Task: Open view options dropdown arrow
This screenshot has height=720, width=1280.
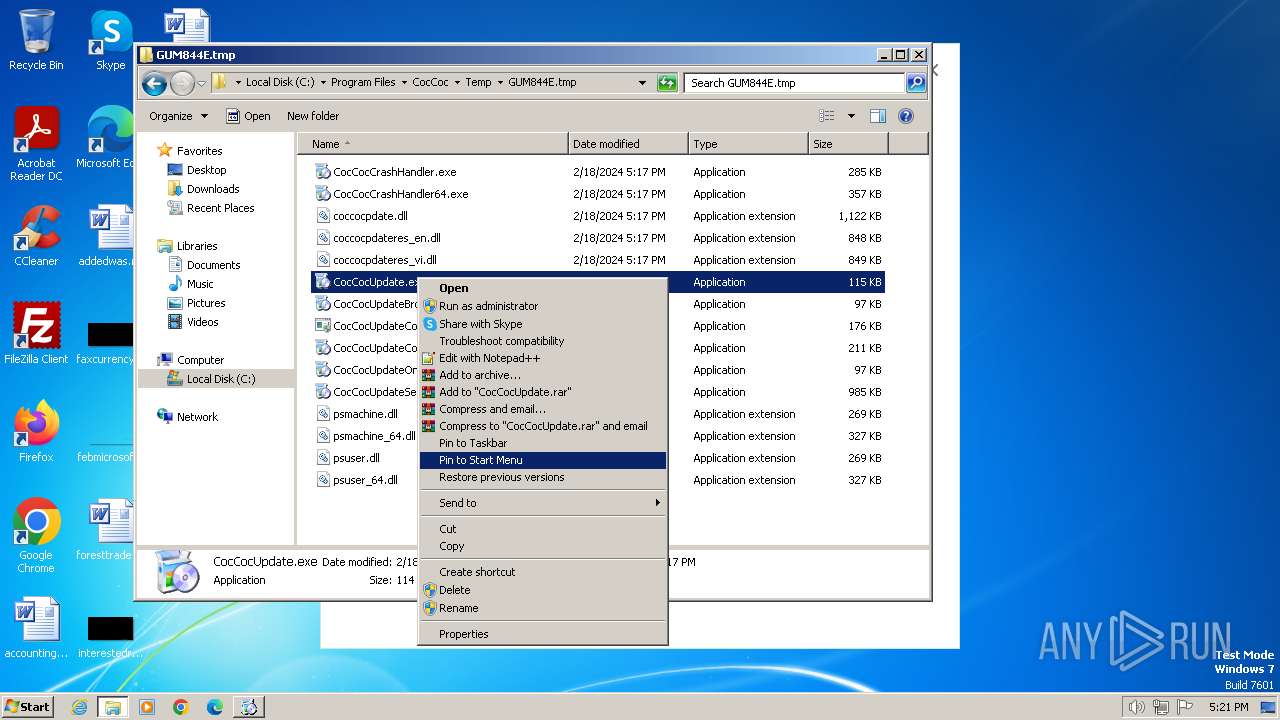Action: (851, 116)
